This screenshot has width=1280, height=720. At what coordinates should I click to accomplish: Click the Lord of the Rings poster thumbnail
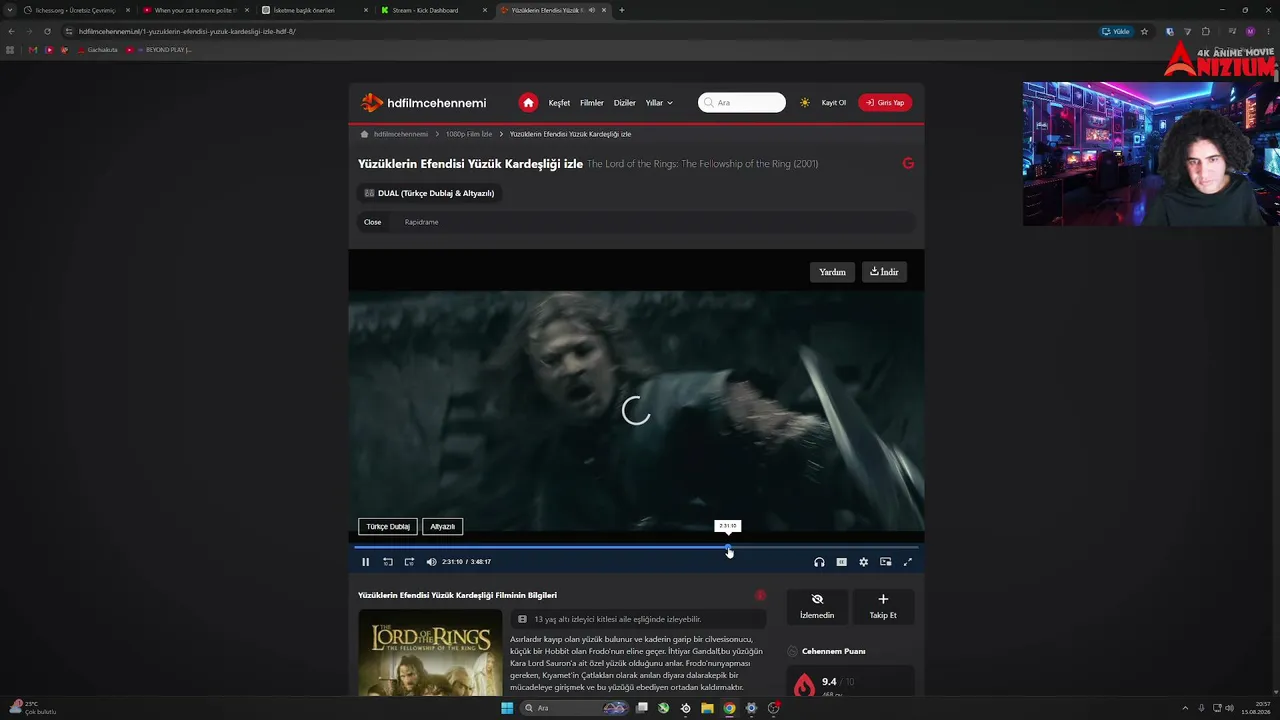click(430, 653)
